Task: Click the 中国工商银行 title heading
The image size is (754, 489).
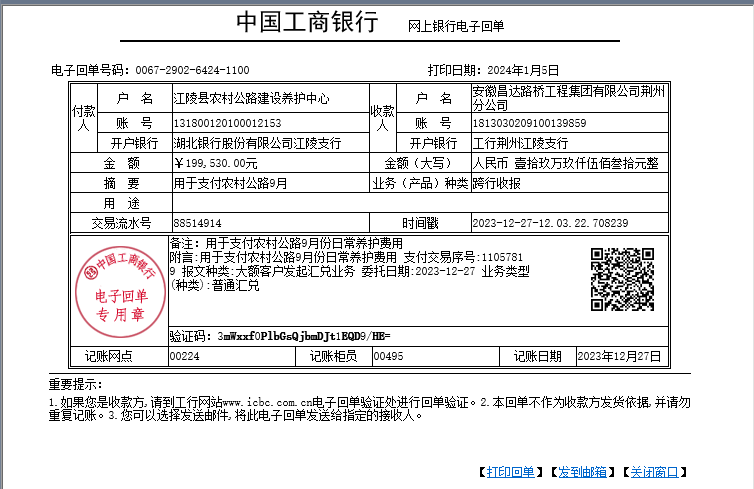Action: 307,23
